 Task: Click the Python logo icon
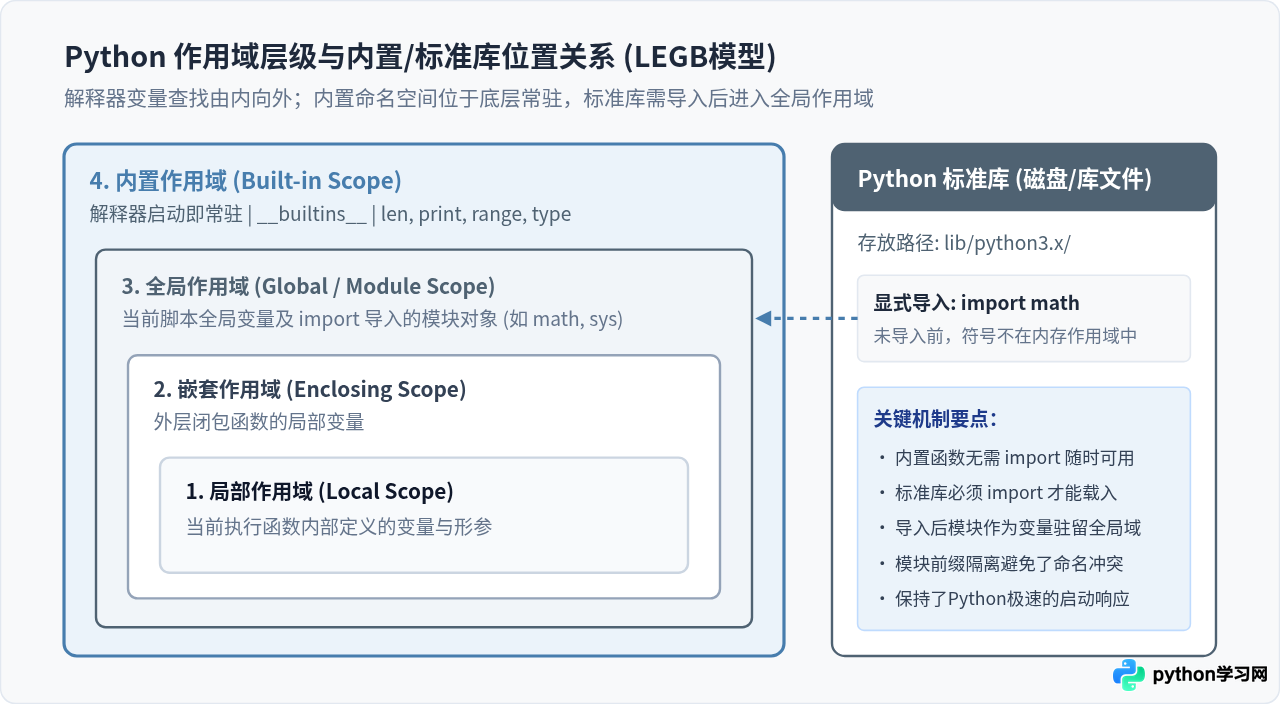[1129, 675]
